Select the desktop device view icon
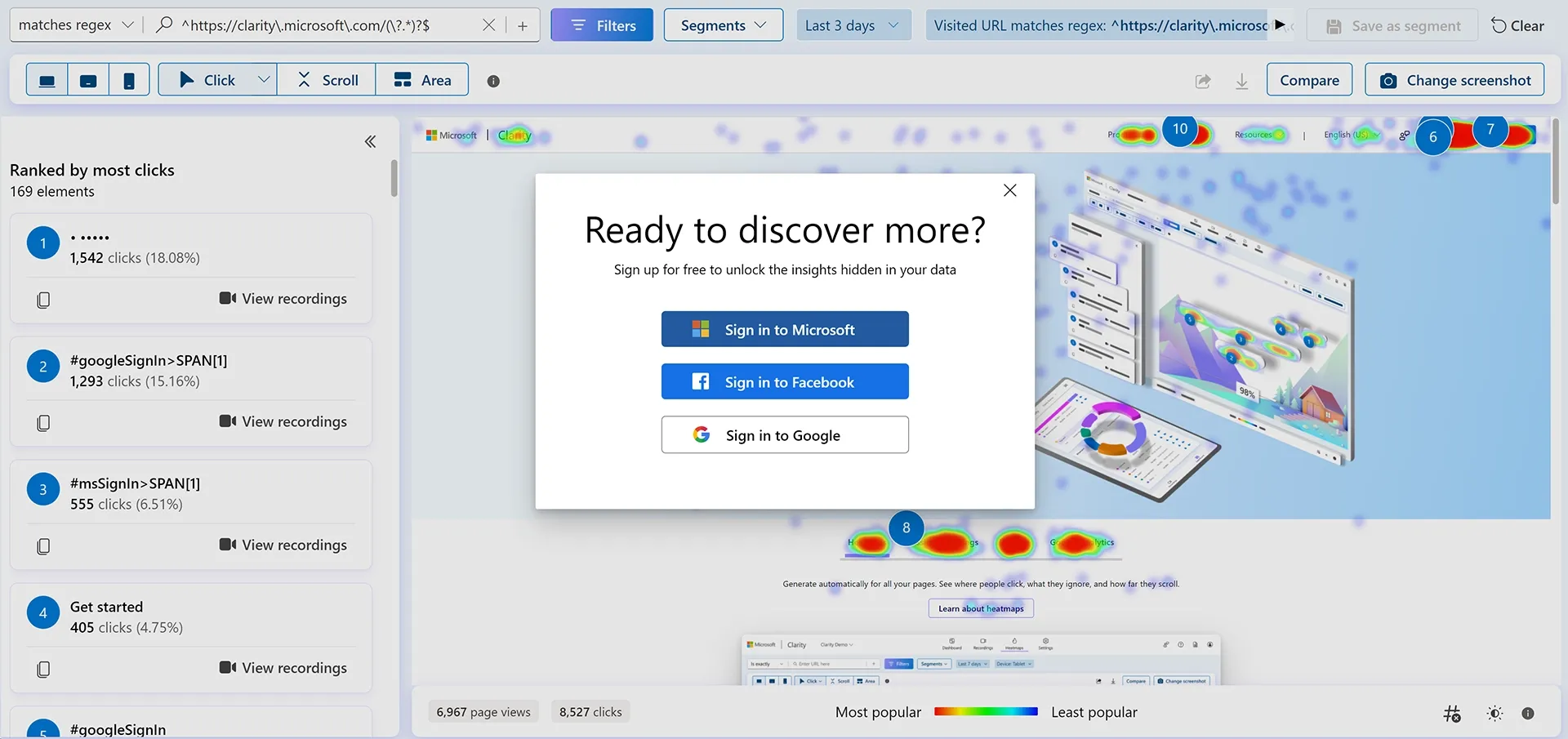 point(47,79)
